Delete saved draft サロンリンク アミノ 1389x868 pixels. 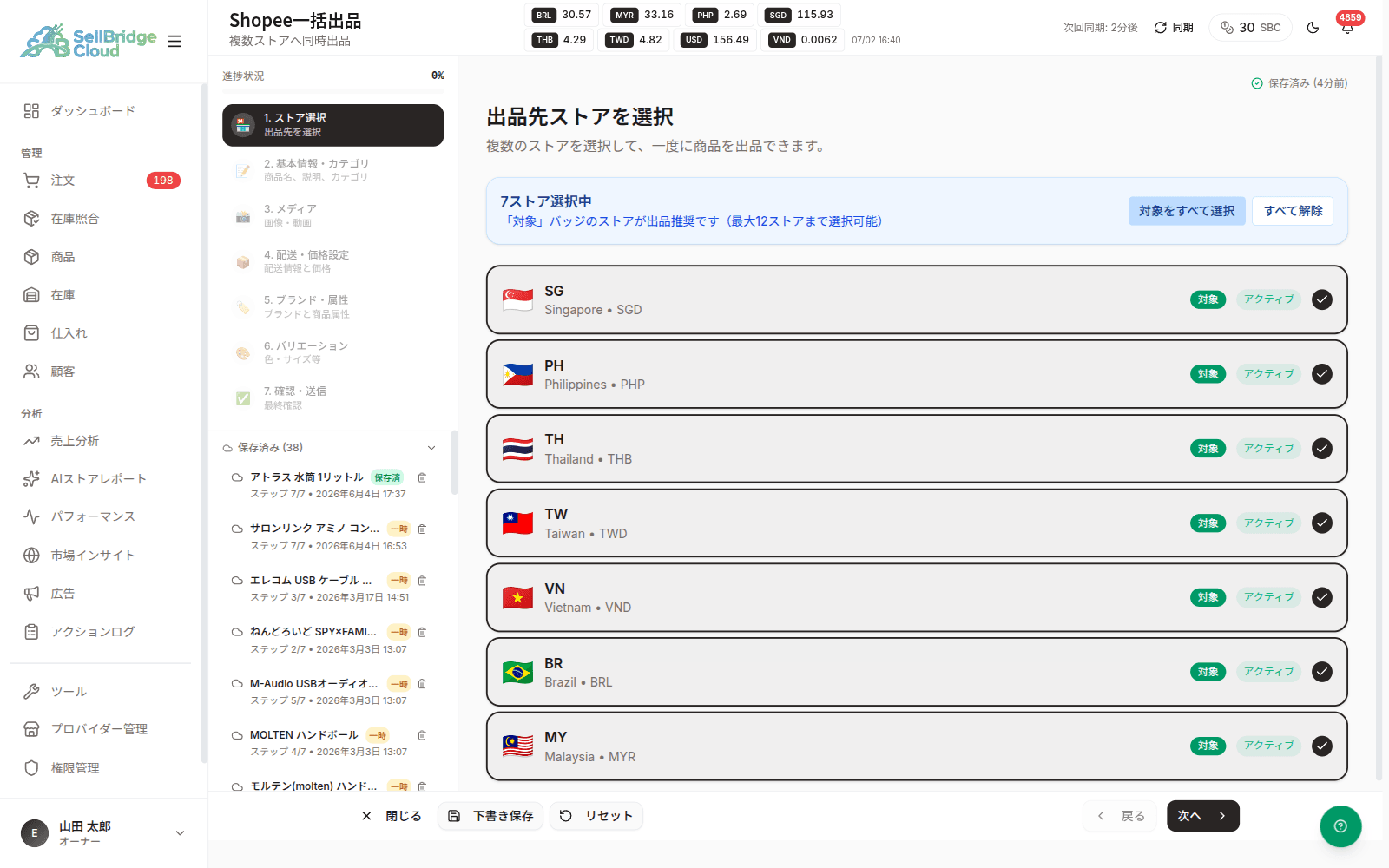click(422, 529)
